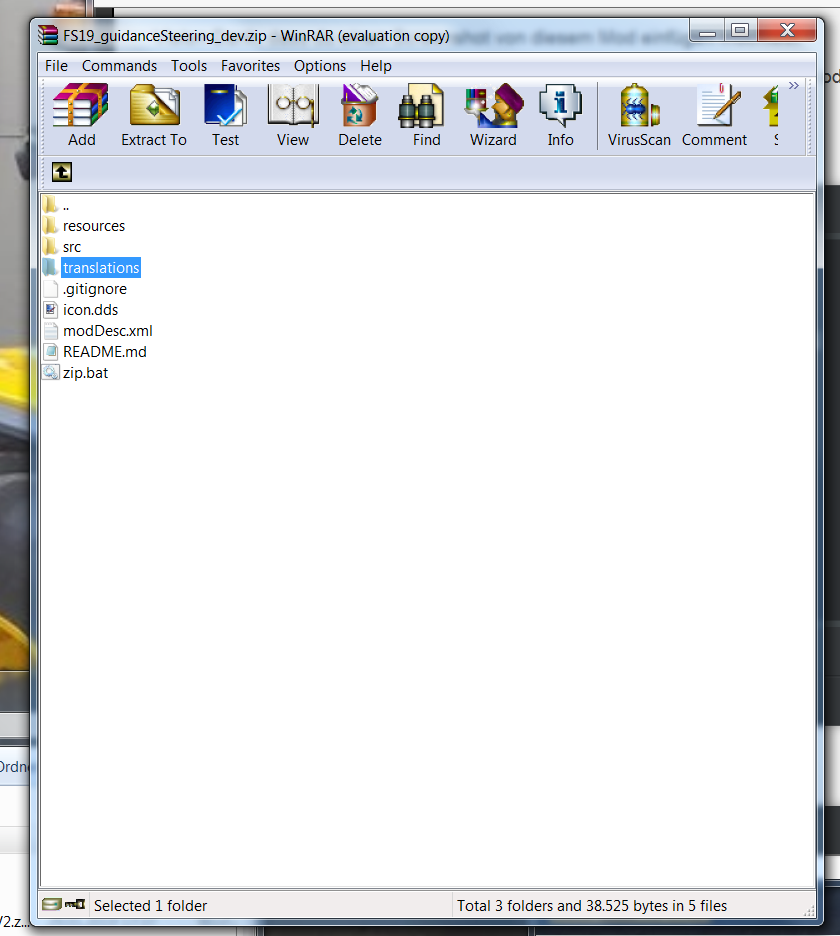Click the Add archive toolbar icon
Viewport: 840px width, 936px height.
click(x=81, y=106)
